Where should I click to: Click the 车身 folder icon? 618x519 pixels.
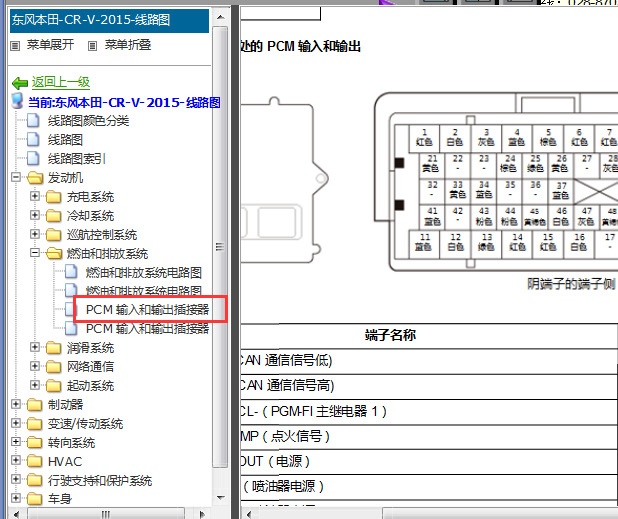(x=35, y=499)
